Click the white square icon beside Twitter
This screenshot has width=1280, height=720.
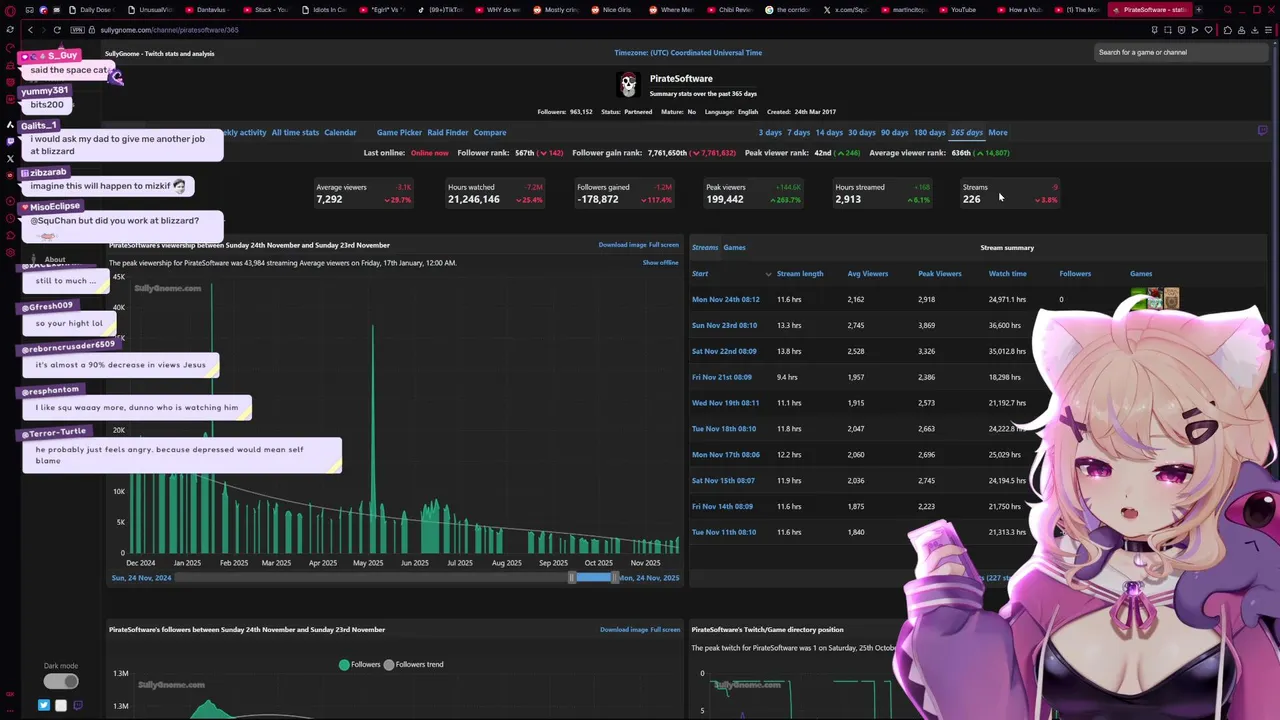[61, 705]
